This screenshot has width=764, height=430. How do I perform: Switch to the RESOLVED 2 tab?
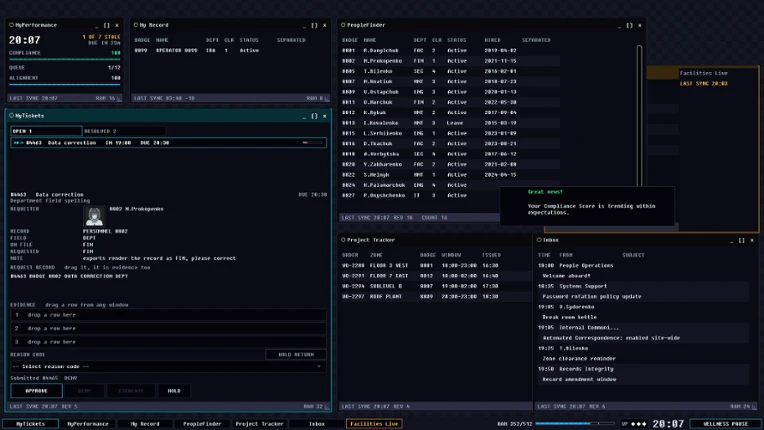coord(124,131)
